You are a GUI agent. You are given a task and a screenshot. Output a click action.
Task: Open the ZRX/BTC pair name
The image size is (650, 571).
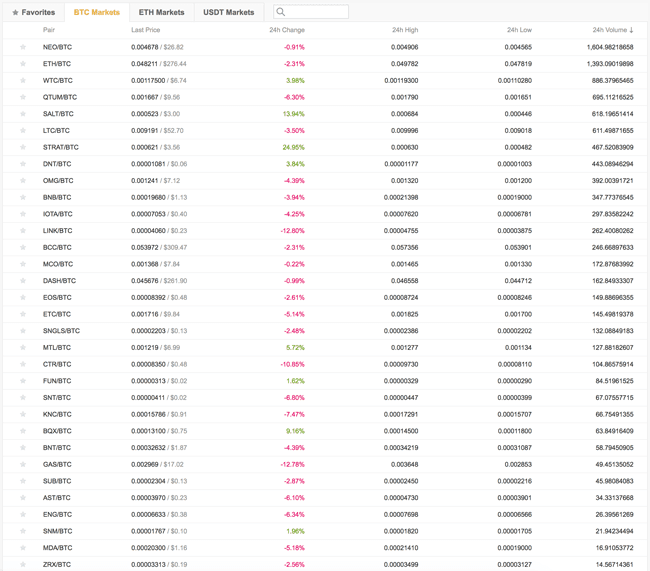click(57, 564)
